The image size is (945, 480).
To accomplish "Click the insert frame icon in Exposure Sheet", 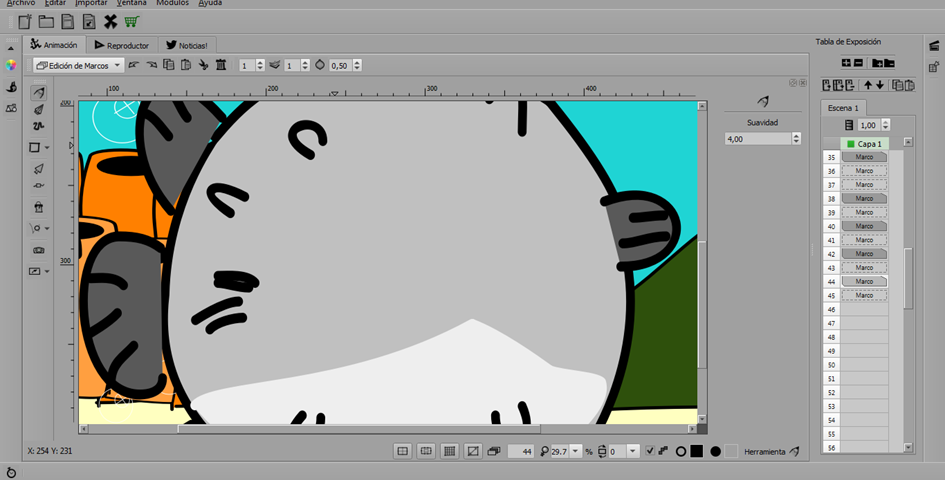I will click(x=827, y=85).
